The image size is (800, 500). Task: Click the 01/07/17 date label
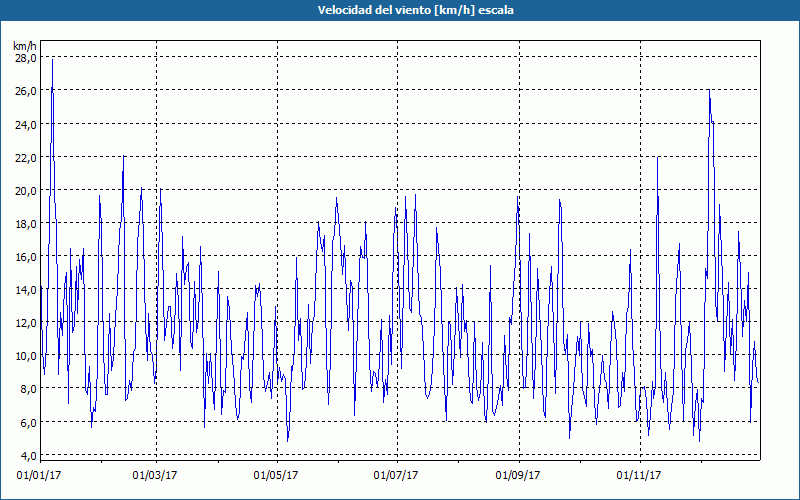point(396,476)
